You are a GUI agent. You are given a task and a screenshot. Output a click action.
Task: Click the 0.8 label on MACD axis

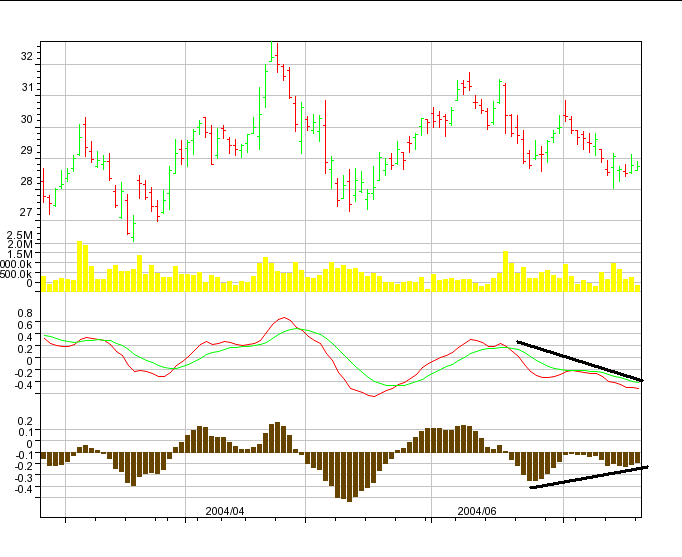click(23, 313)
